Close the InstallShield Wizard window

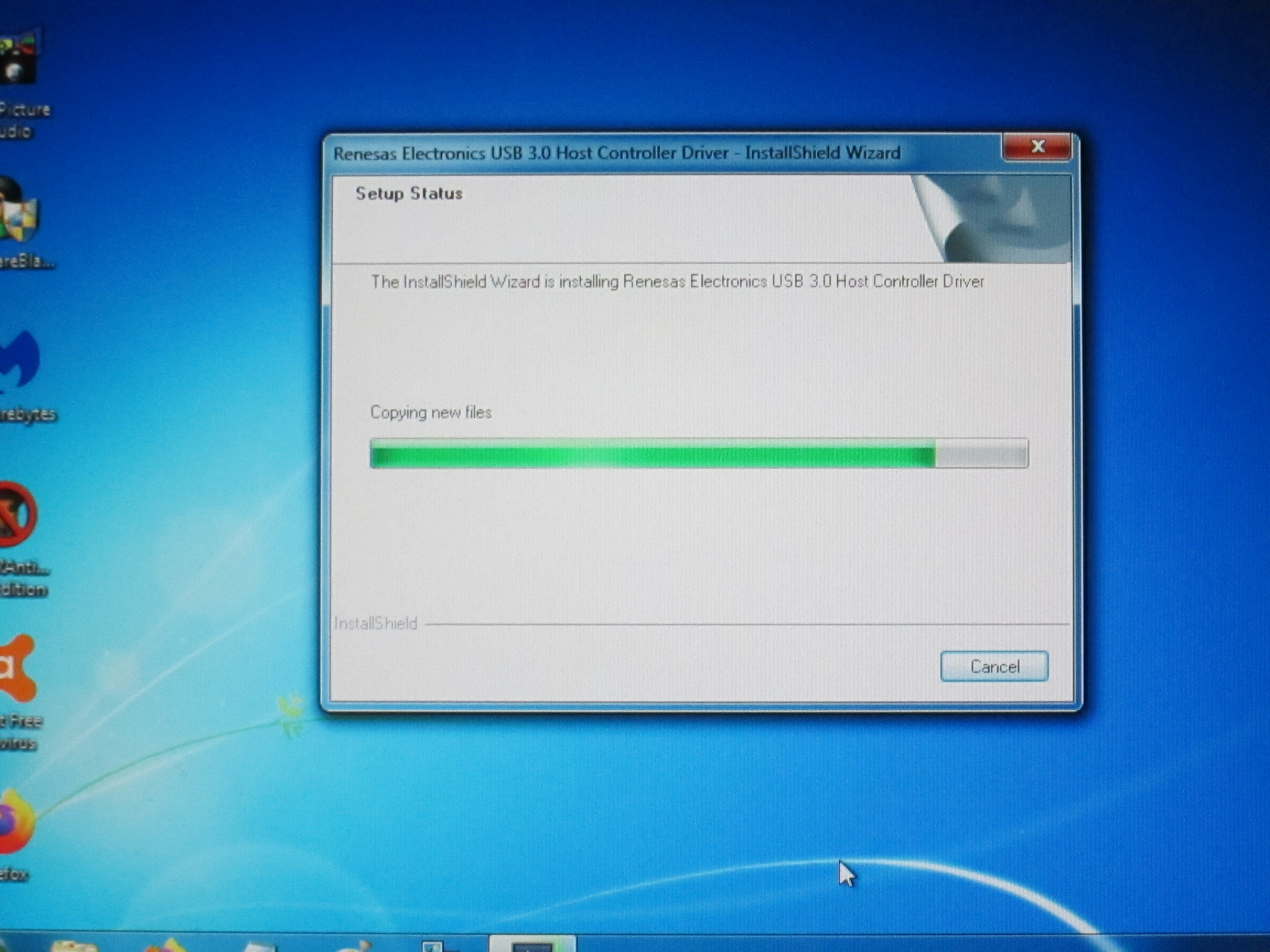[1036, 147]
